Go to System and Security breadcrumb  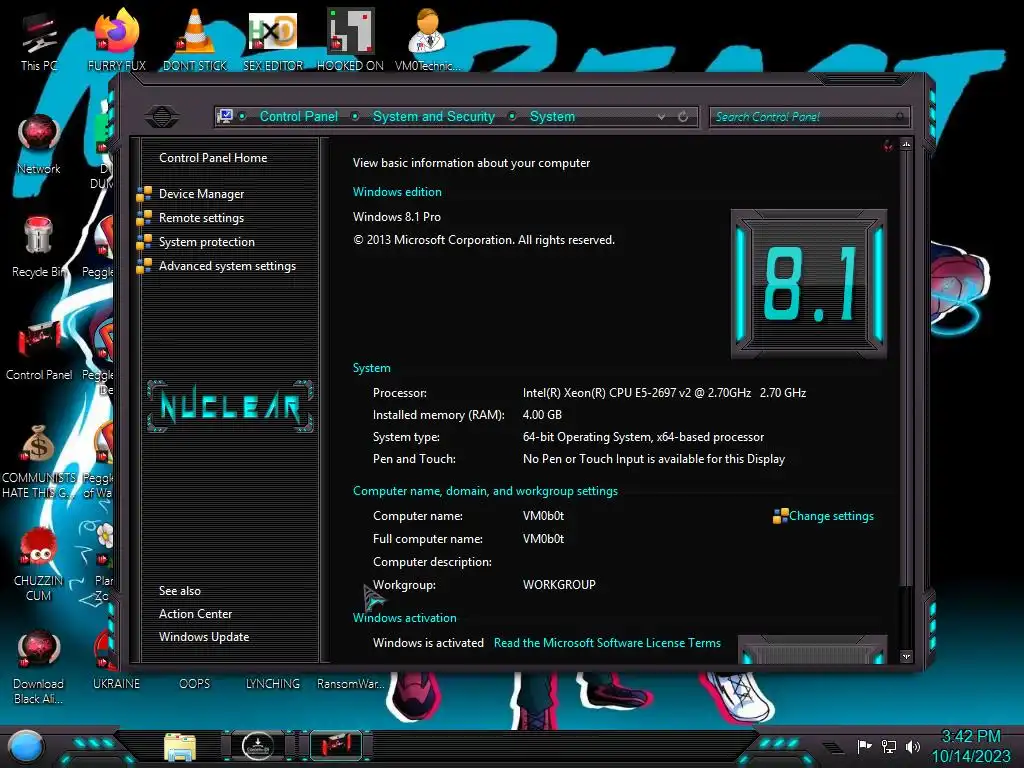click(x=434, y=116)
